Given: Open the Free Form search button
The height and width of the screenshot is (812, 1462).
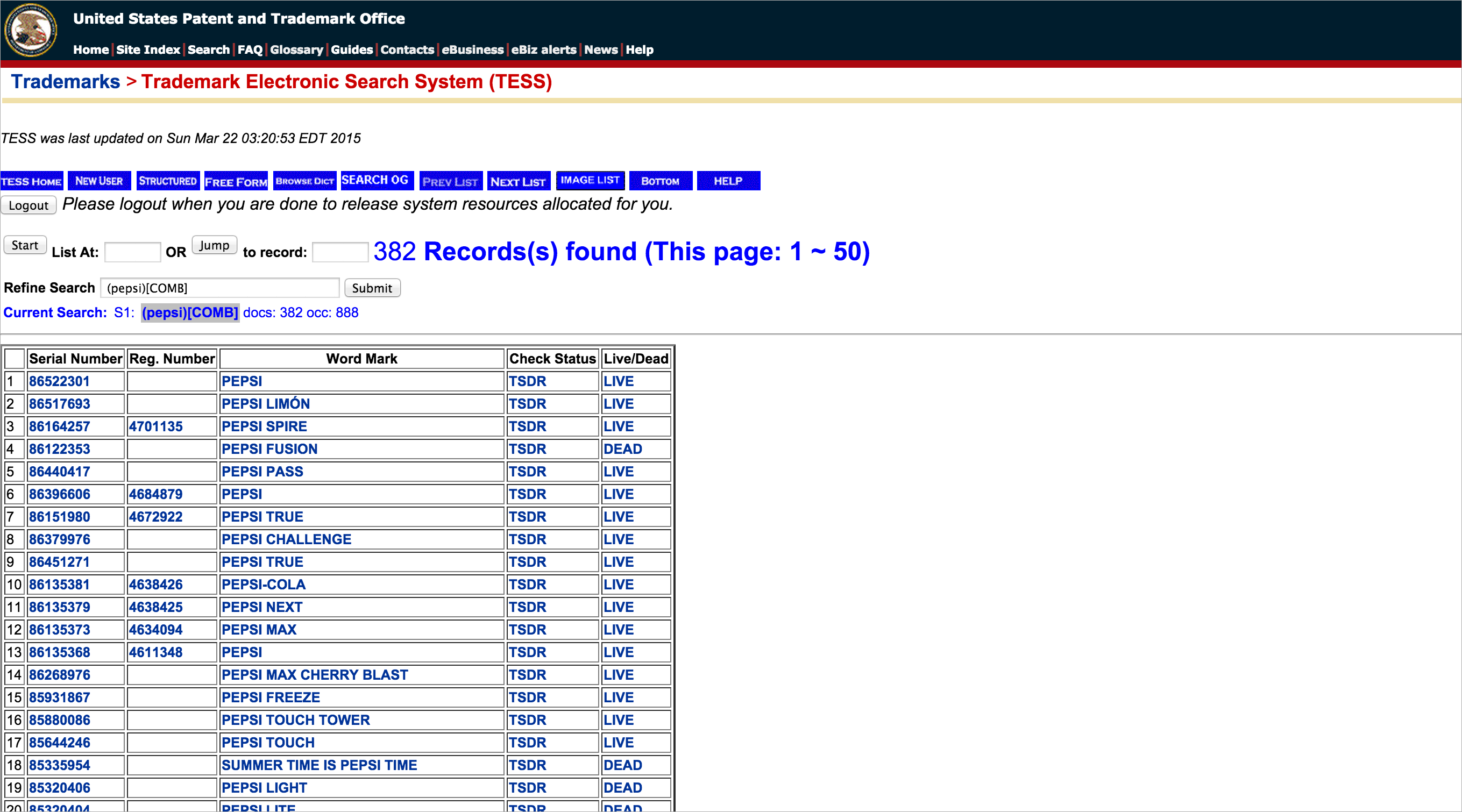Looking at the screenshot, I should (x=236, y=181).
